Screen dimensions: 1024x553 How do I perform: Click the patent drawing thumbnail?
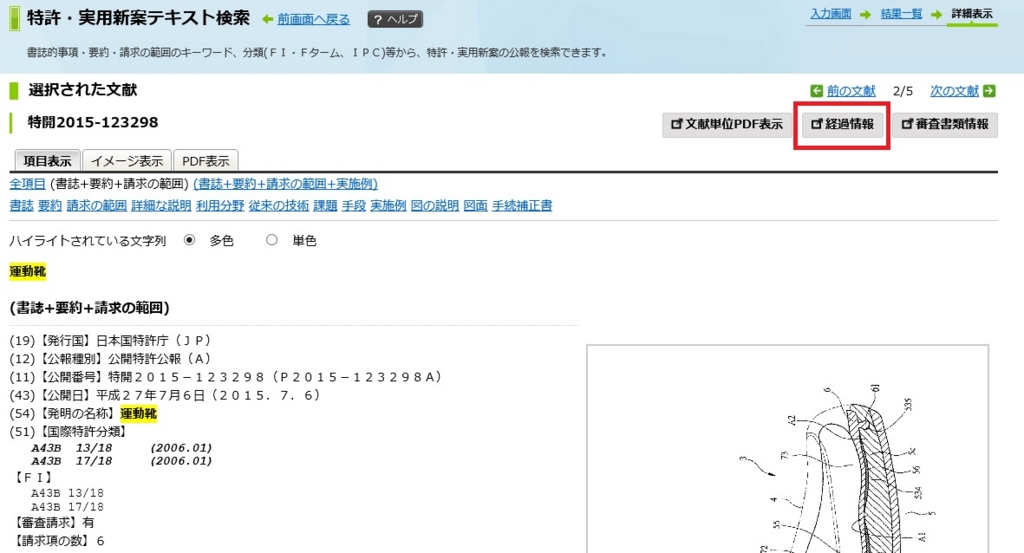[x=788, y=449]
